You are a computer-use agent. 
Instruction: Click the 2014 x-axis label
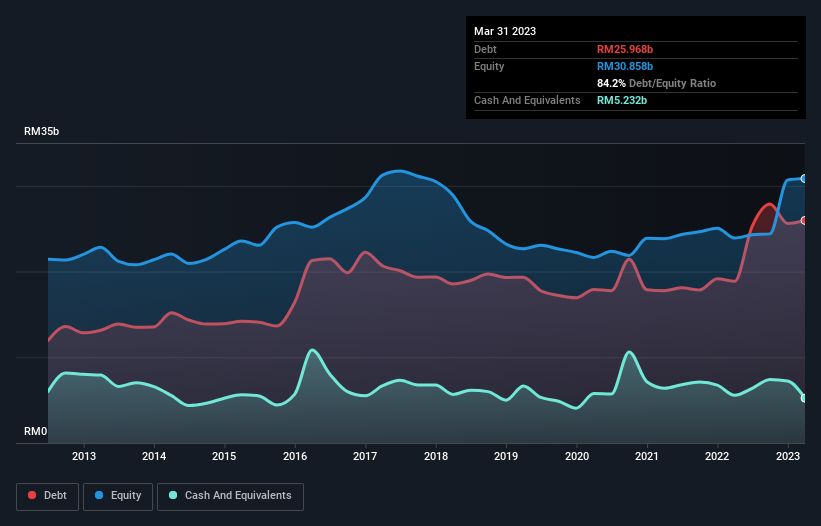(154, 456)
